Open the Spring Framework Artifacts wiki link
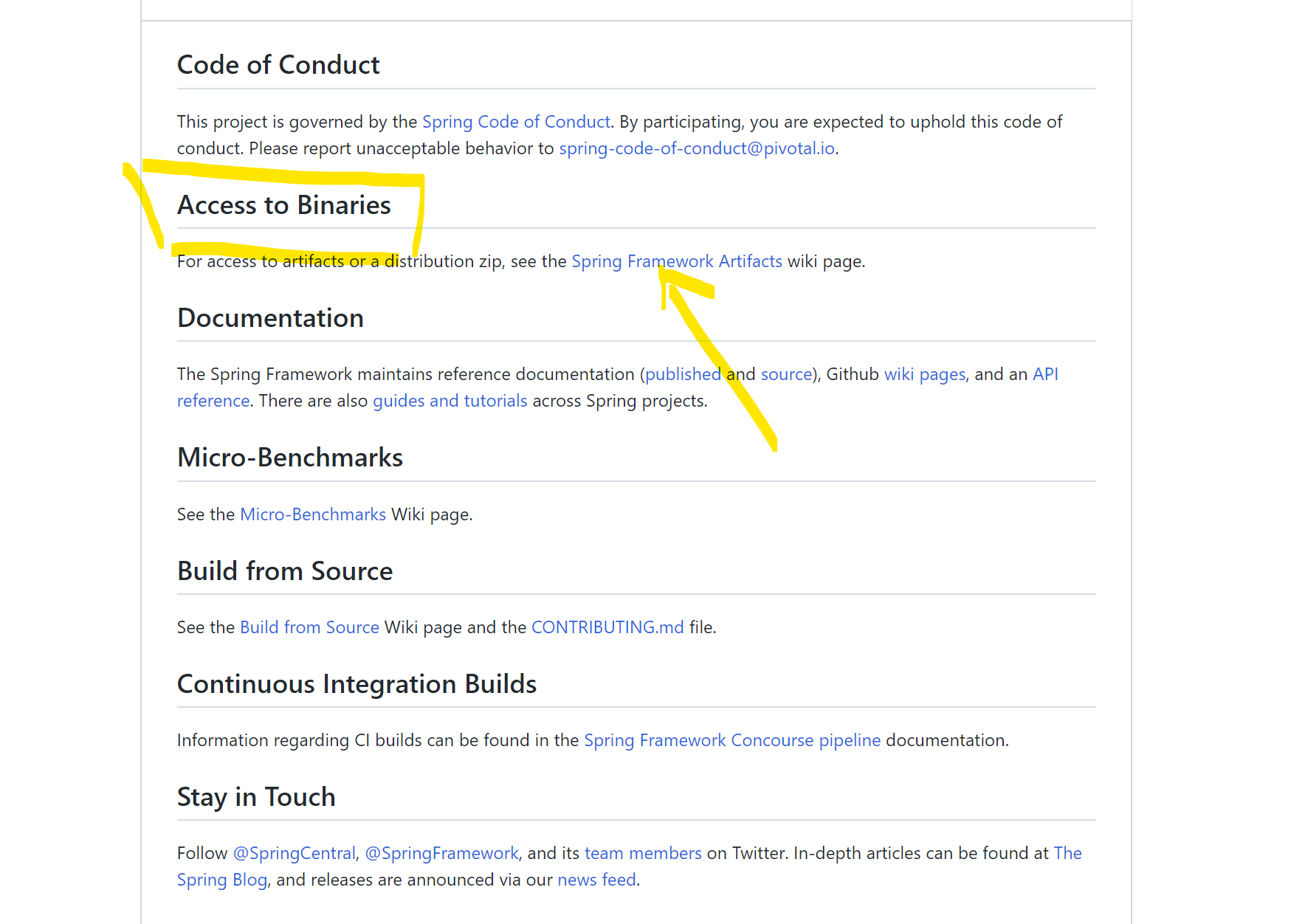The image size is (1305, 924). [677, 261]
